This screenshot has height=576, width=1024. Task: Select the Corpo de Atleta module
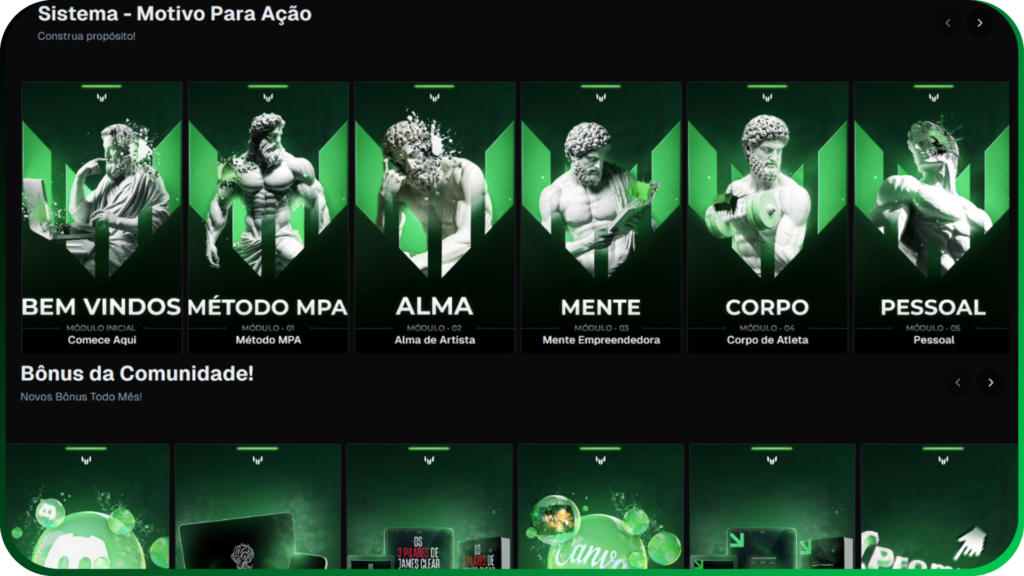tap(767, 217)
